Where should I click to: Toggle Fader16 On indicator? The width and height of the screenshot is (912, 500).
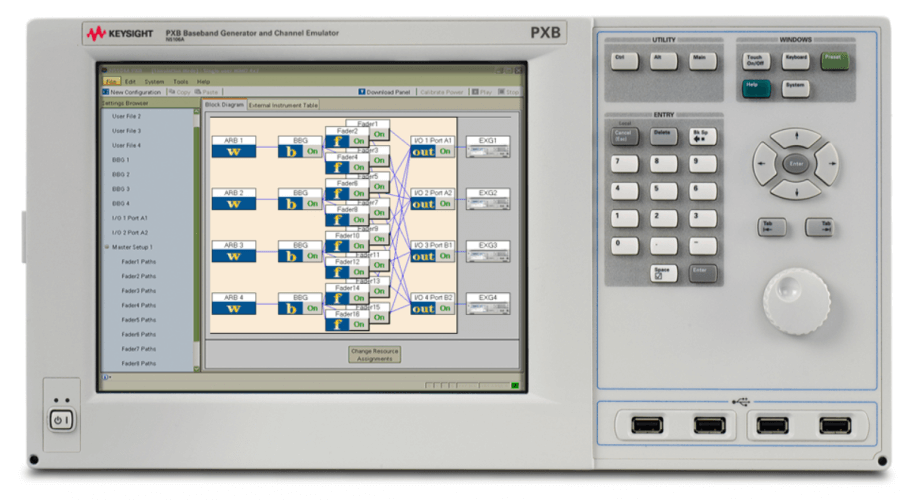357,325
